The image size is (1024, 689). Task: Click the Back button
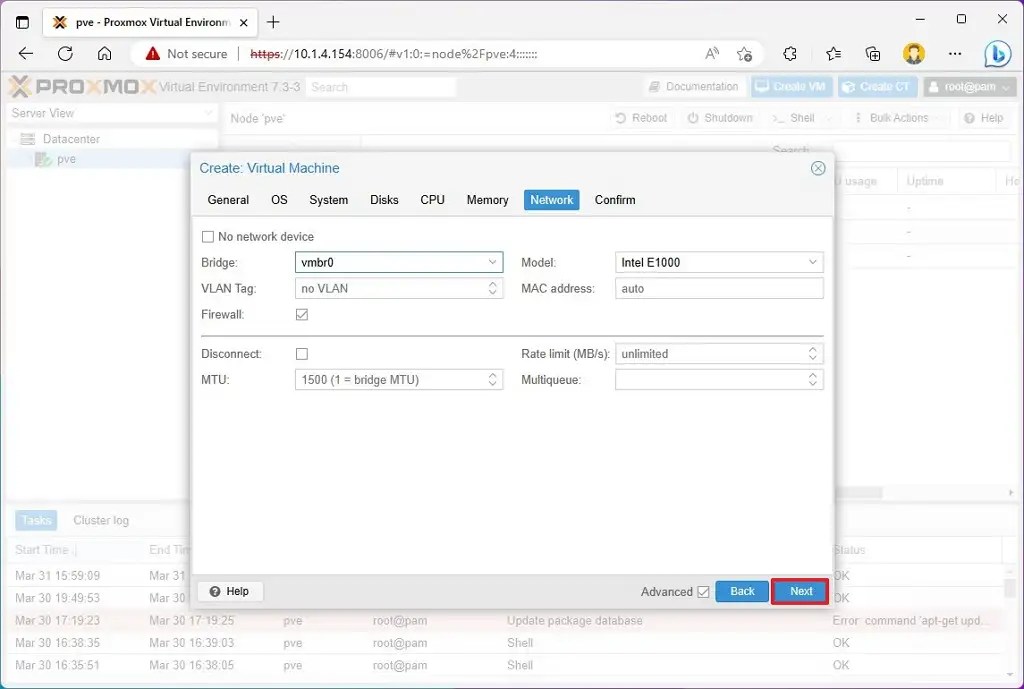click(x=741, y=591)
